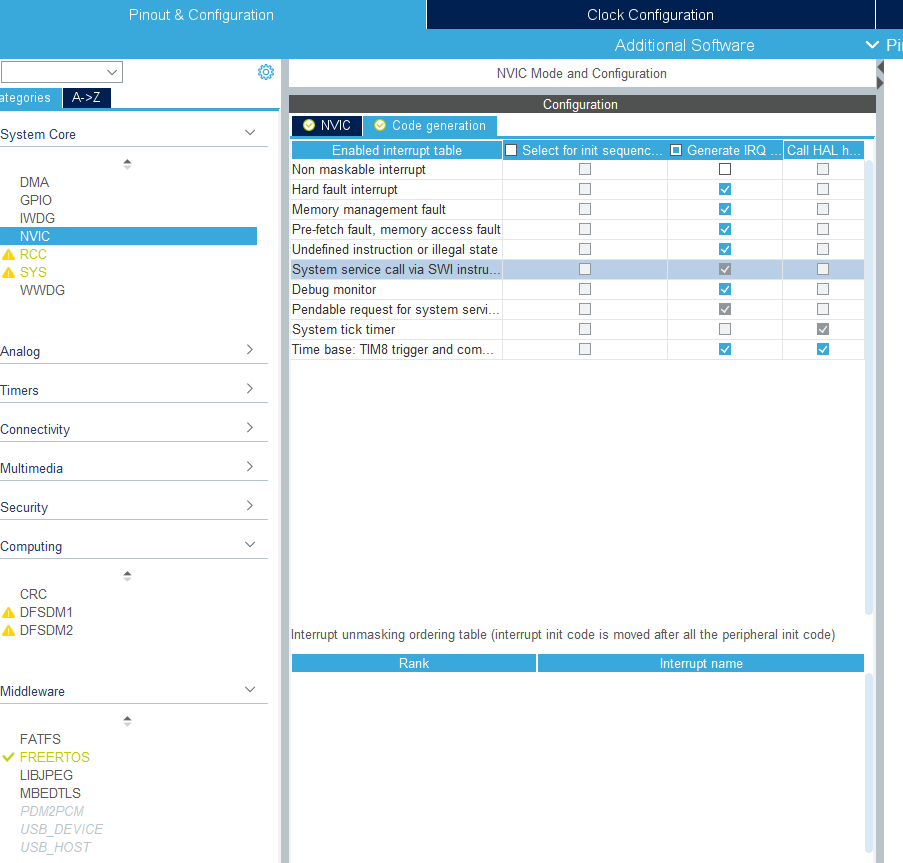This screenshot has width=903, height=863.
Task: Select IWDG in System Core
Action: (37, 218)
